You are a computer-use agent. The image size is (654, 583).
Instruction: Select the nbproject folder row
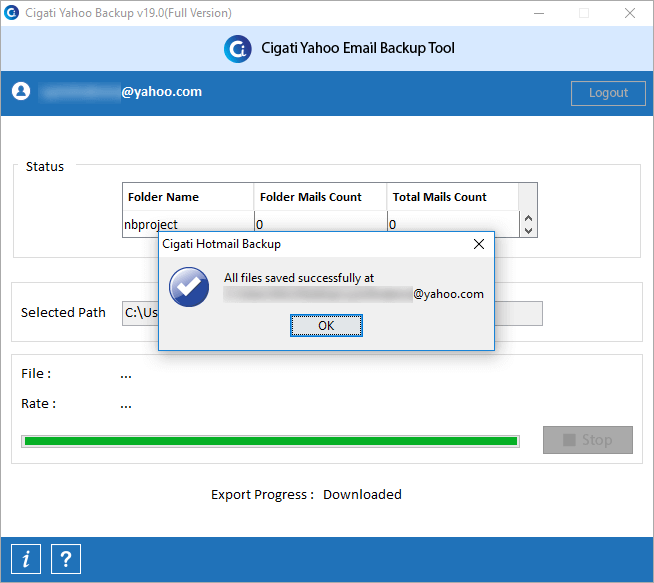pyautogui.click(x=321, y=224)
